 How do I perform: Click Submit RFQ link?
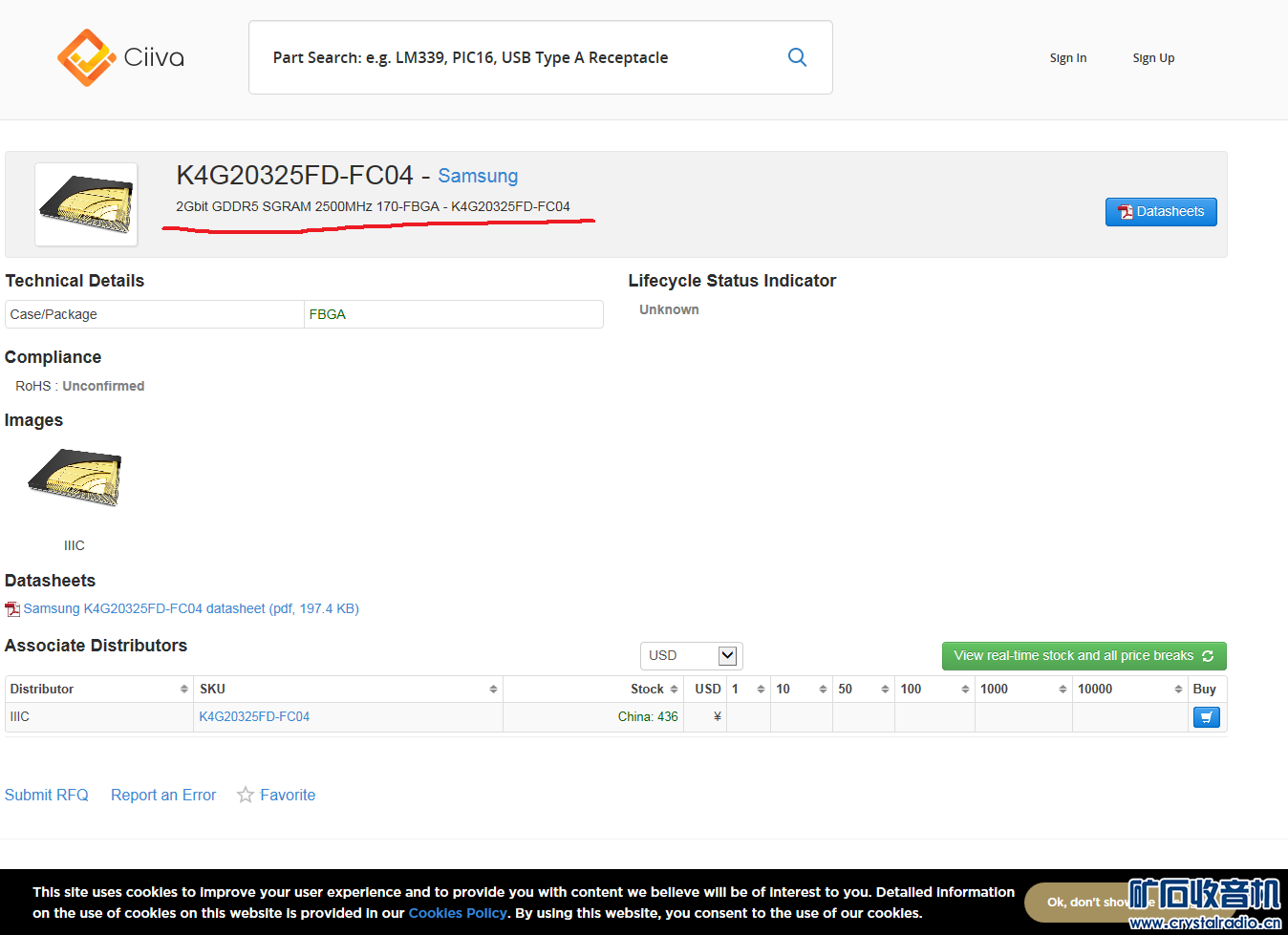[x=46, y=795]
